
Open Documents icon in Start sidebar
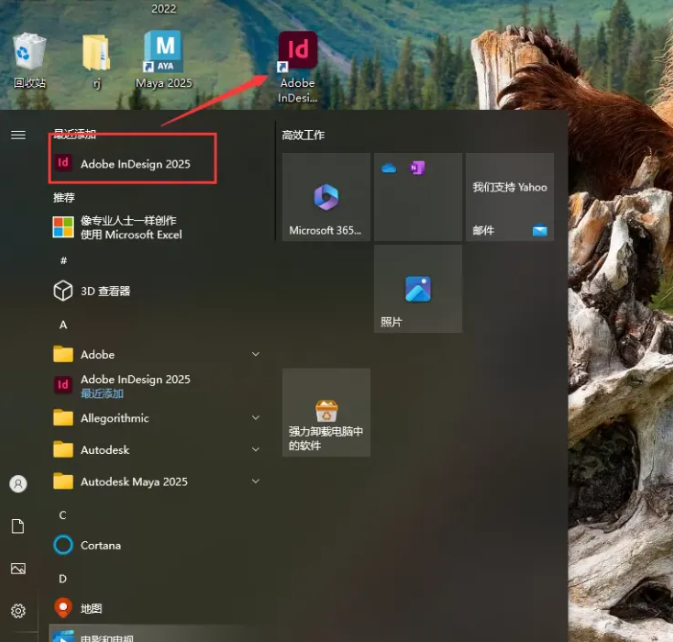pos(18,526)
